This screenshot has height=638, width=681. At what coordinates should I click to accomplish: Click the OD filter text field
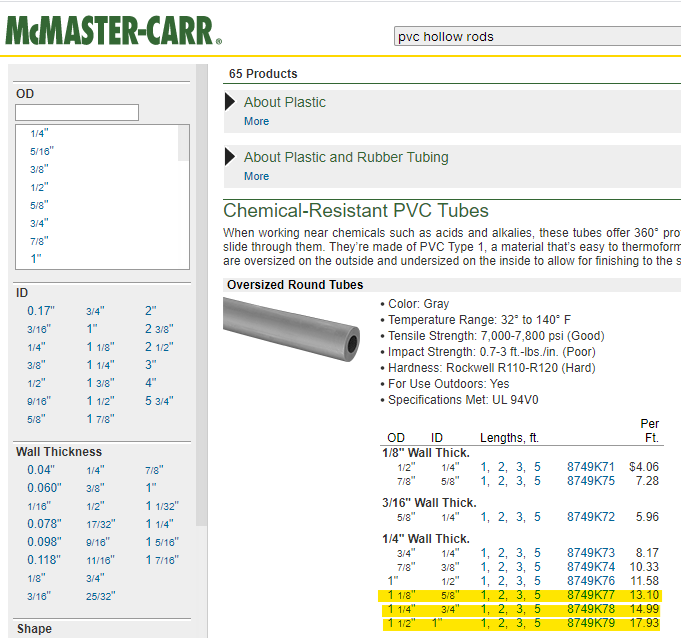77,112
